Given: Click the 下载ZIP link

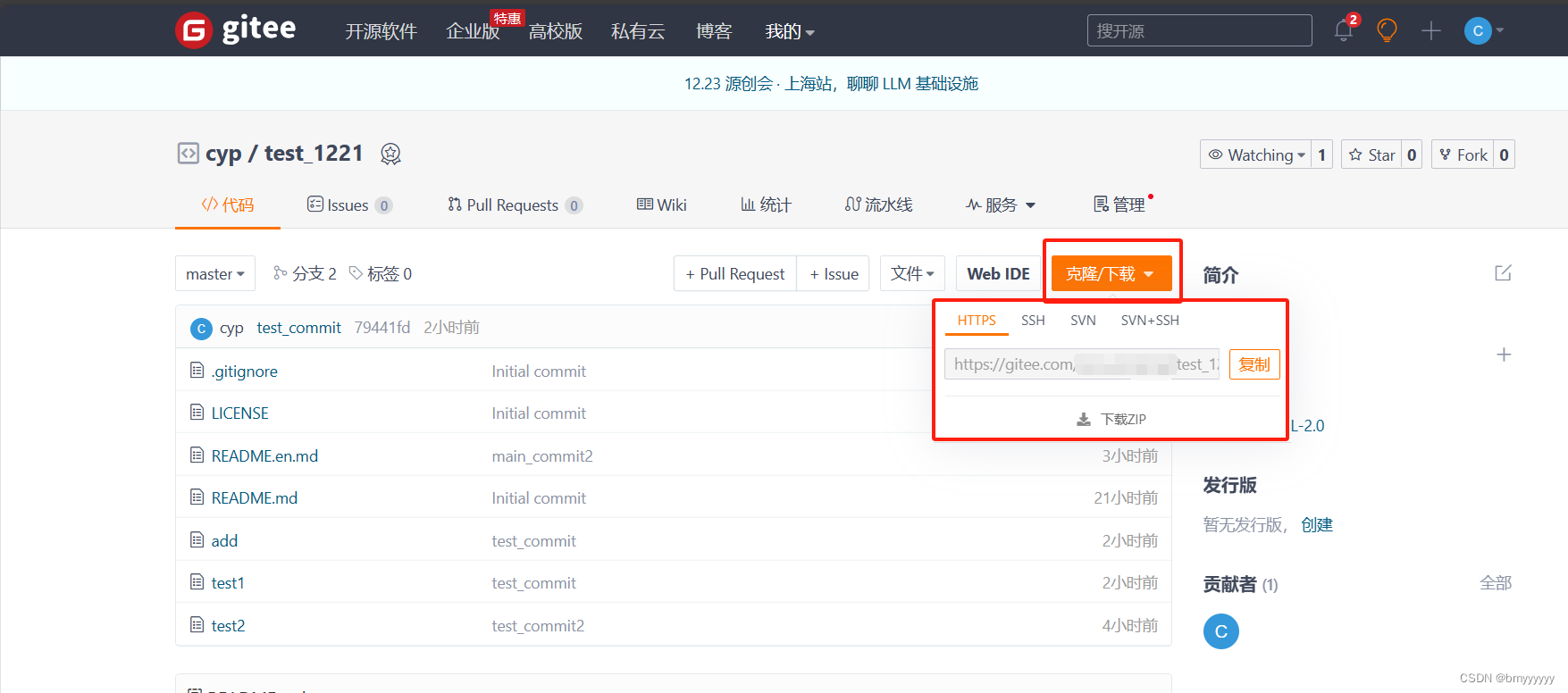Looking at the screenshot, I should click(1123, 419).
